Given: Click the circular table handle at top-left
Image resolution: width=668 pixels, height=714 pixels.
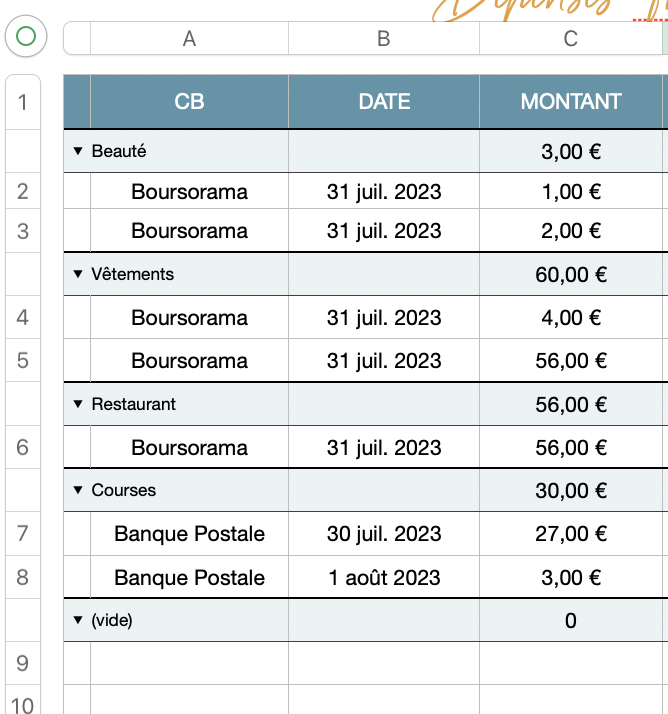Looking at the screenshot, I should pyautogui.click(x=26, y=38).
